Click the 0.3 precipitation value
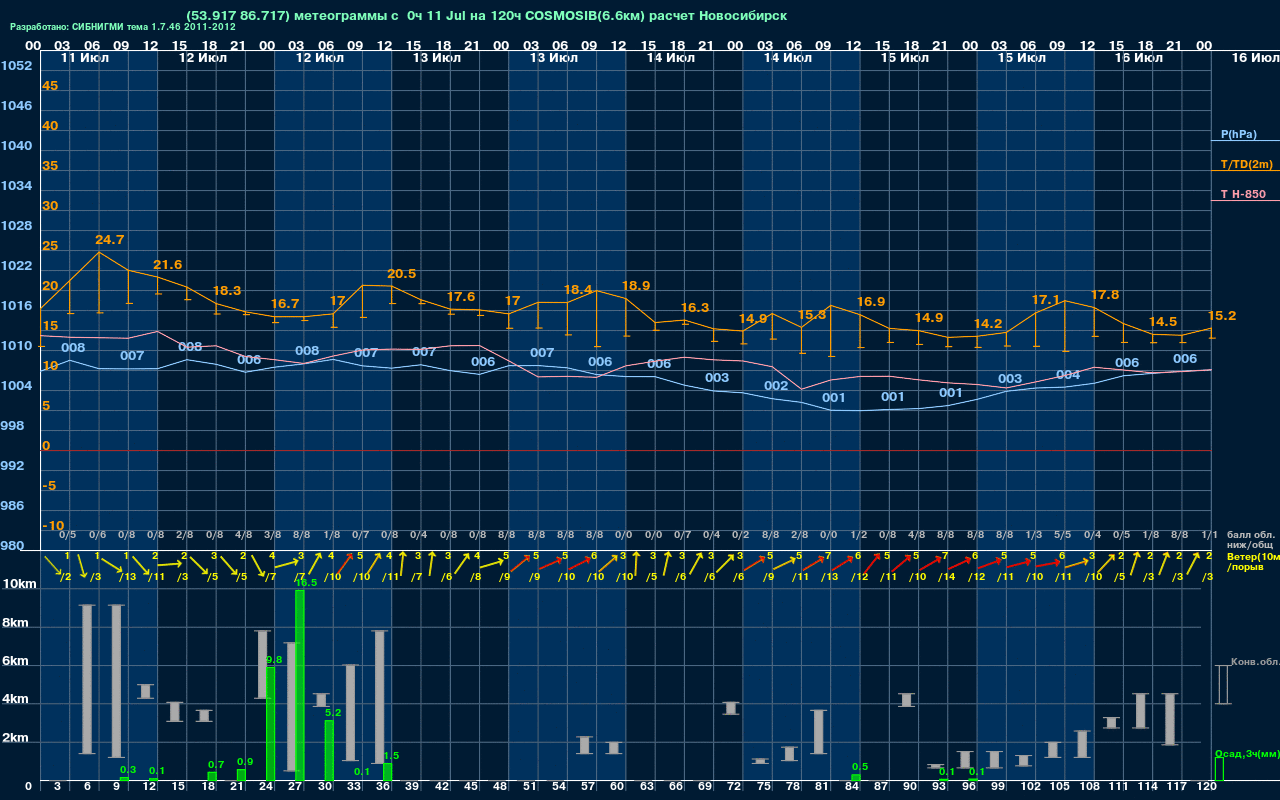1280x800 pixels. 128,770
